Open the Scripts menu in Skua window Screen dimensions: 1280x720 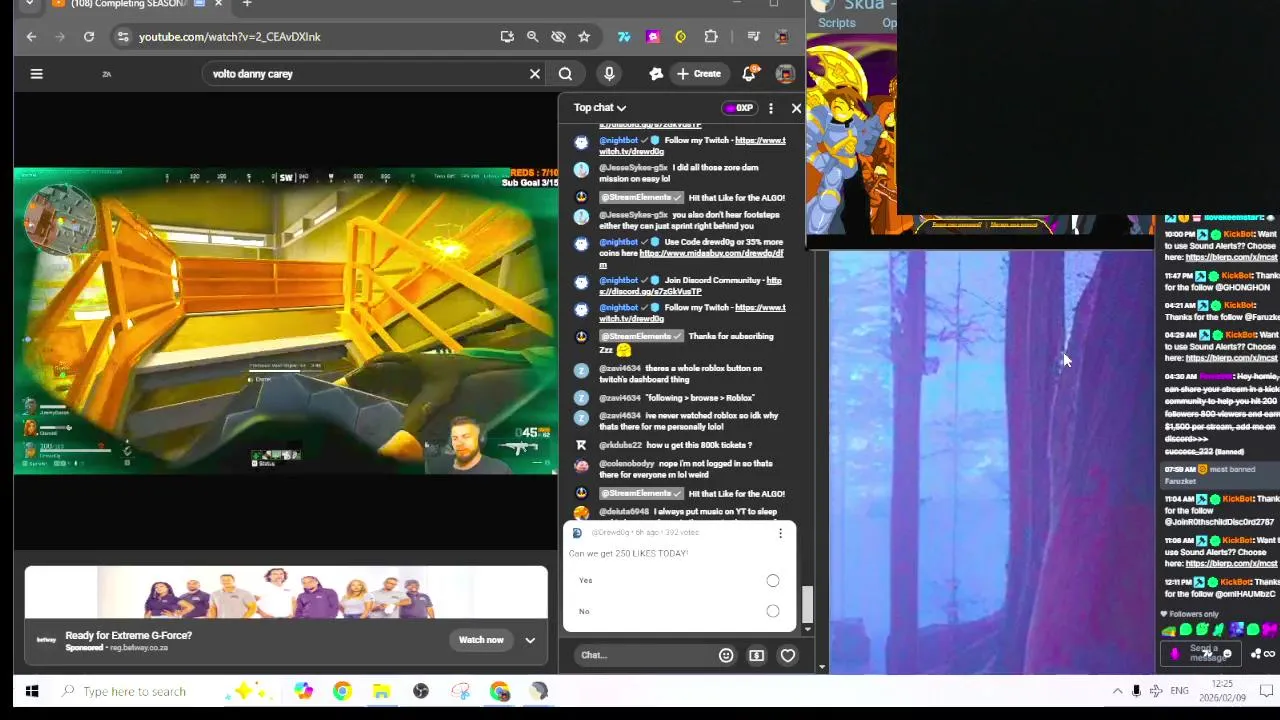pyautogui.click(x=837, y=23)
